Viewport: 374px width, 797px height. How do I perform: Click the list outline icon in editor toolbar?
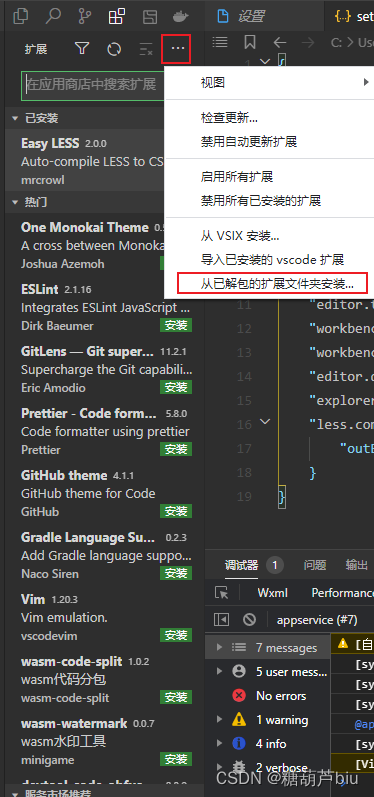tap(220, 42)
